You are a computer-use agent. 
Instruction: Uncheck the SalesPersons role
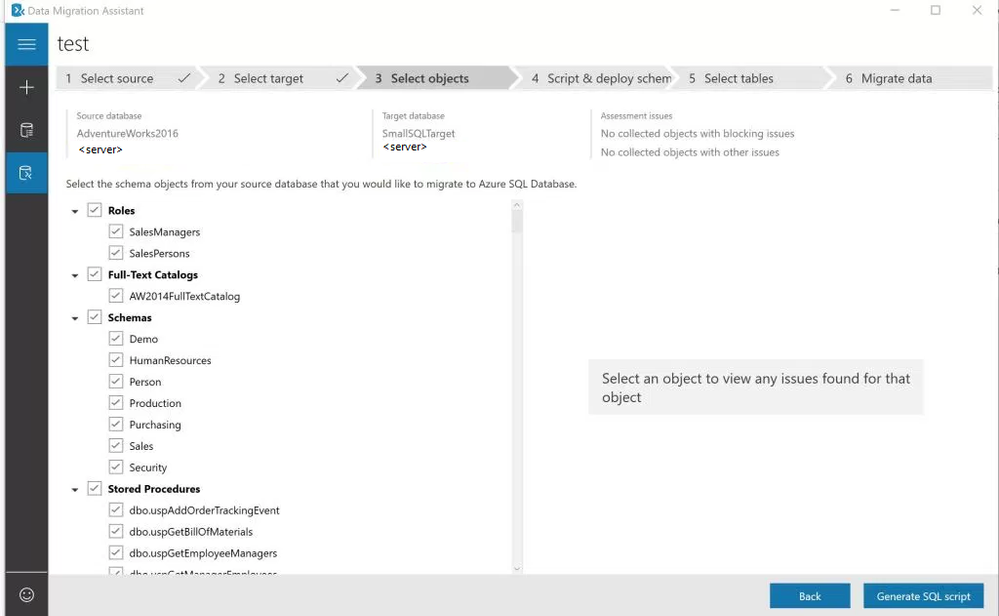tap(115, 253)
